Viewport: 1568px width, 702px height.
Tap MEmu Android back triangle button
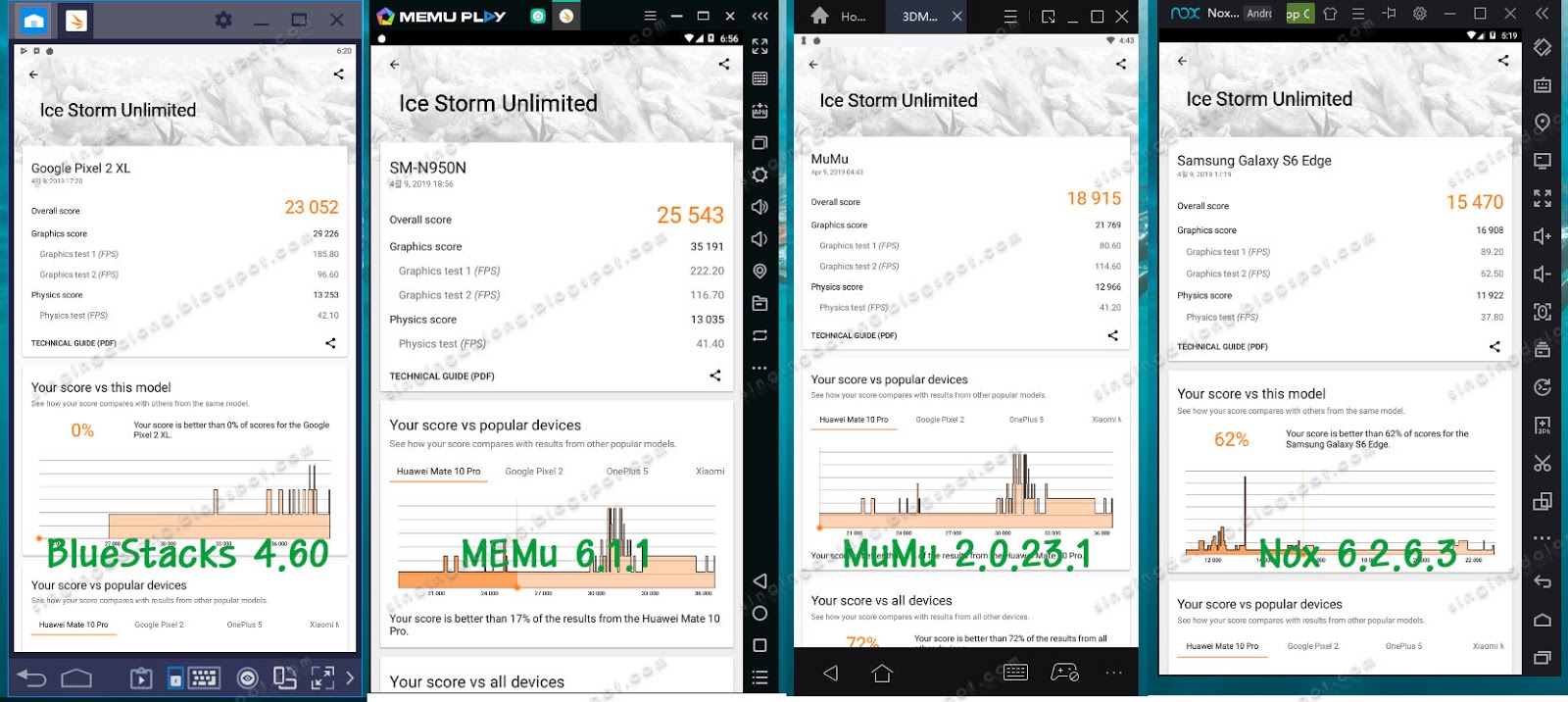(759, 581)
